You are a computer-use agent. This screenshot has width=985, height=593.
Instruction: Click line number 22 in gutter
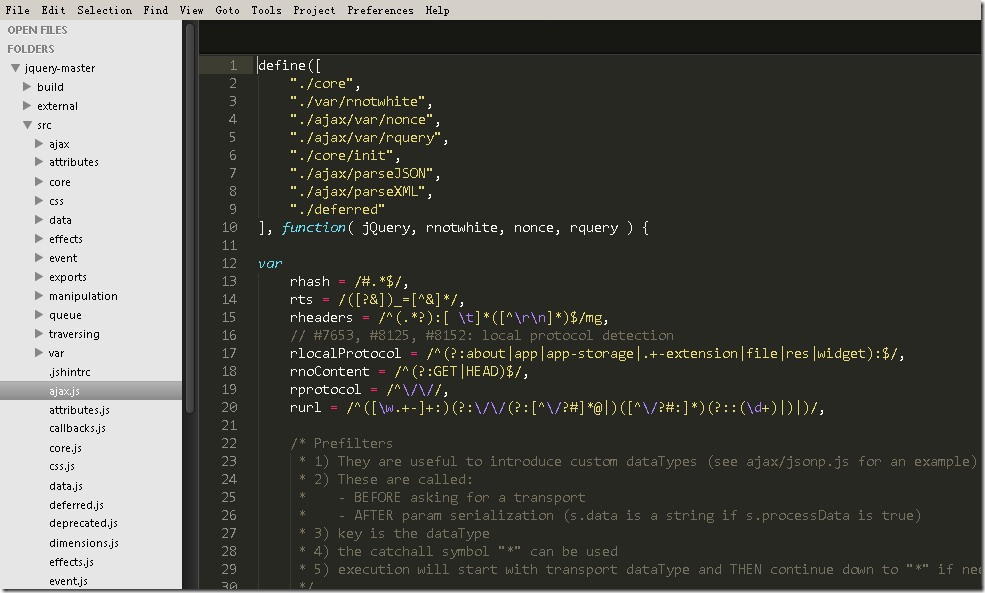pos(230,443)
